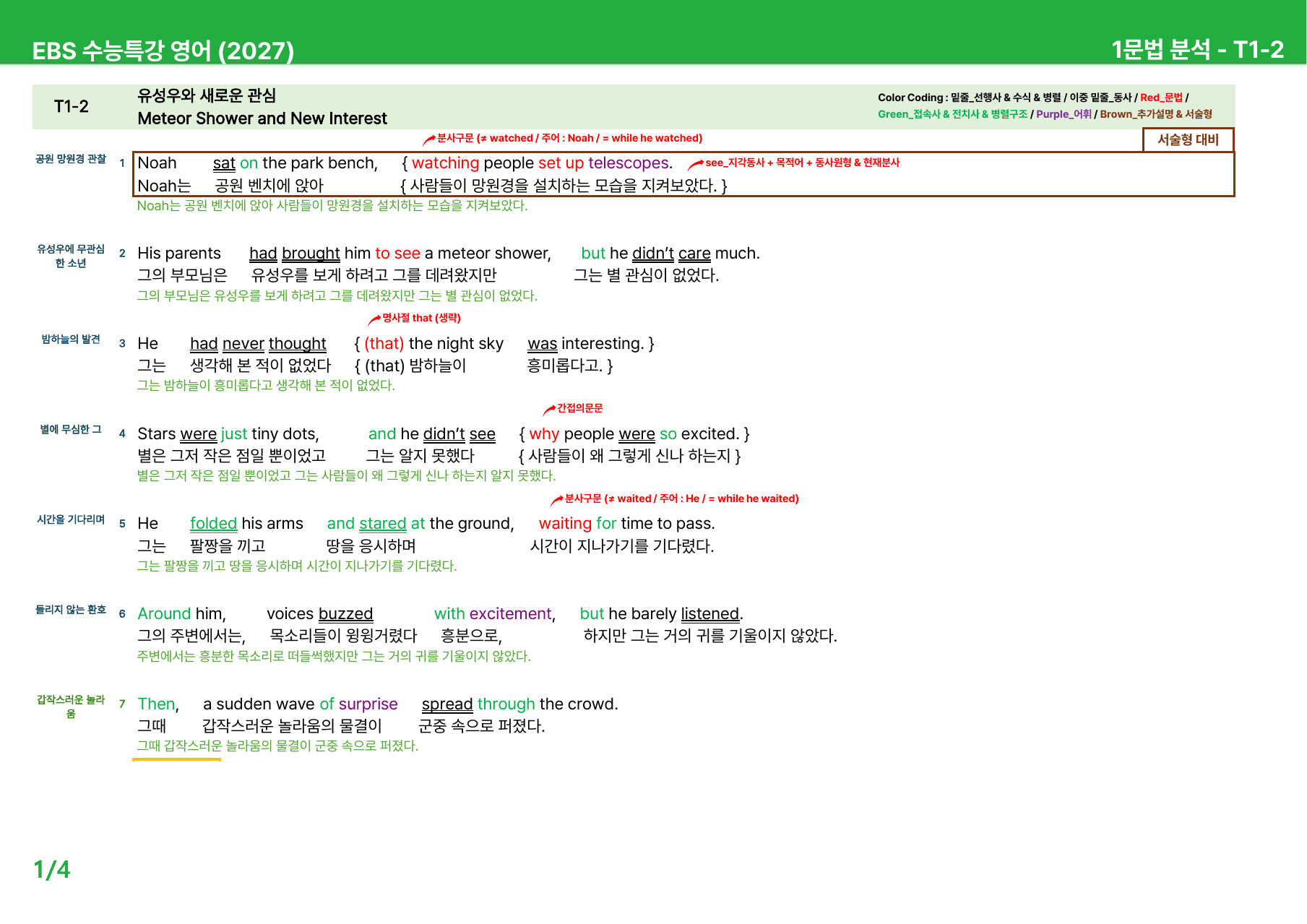
Task: Click the green word 'Then,' in sentence 7
Action: click(158, 704)
